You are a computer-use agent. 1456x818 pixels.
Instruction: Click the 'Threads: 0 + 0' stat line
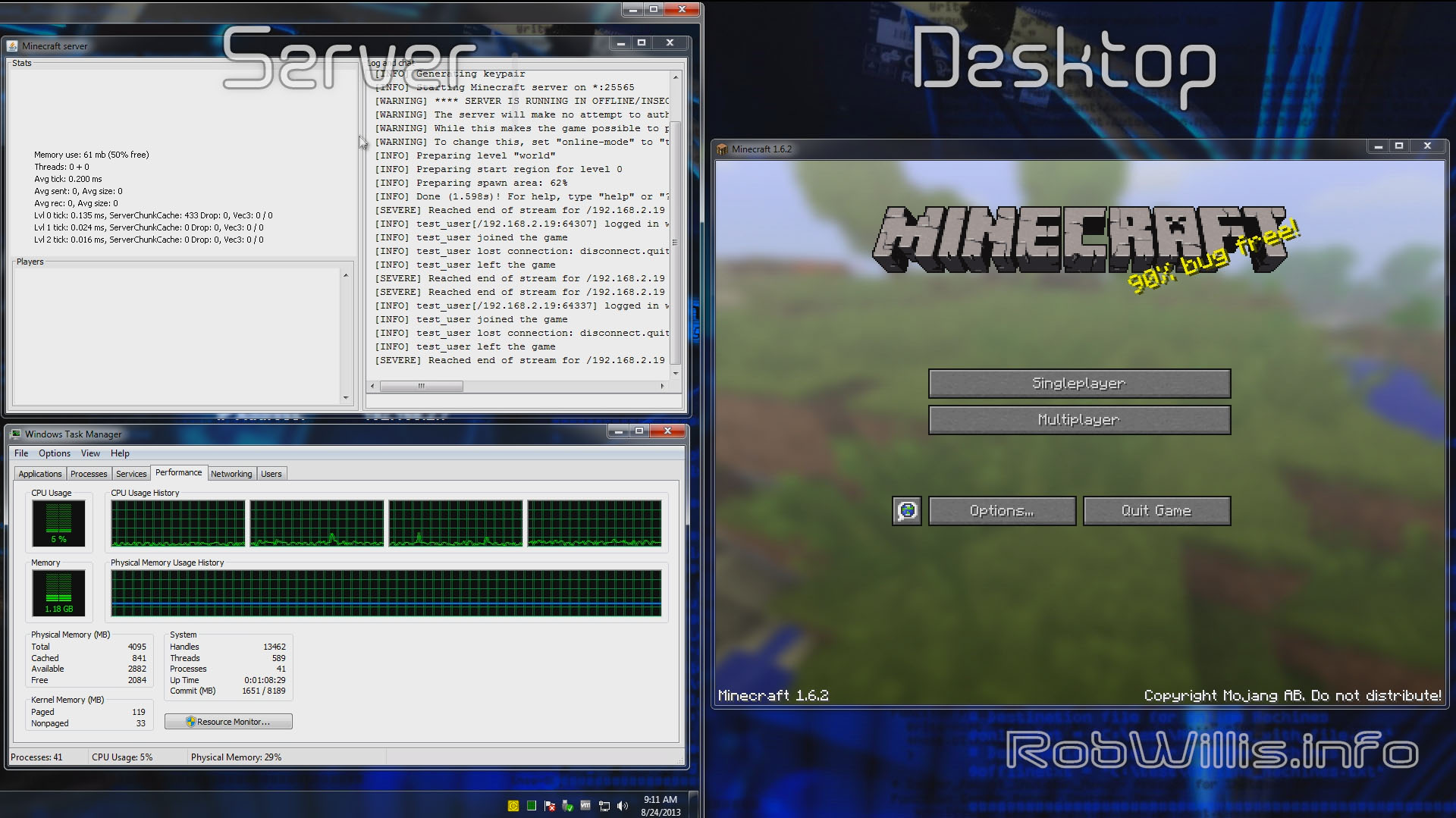click(61, 167)
